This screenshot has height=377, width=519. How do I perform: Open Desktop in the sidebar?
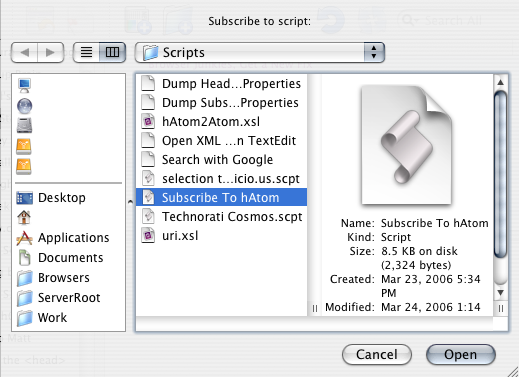pyautogui.click(x=68, y=198)
